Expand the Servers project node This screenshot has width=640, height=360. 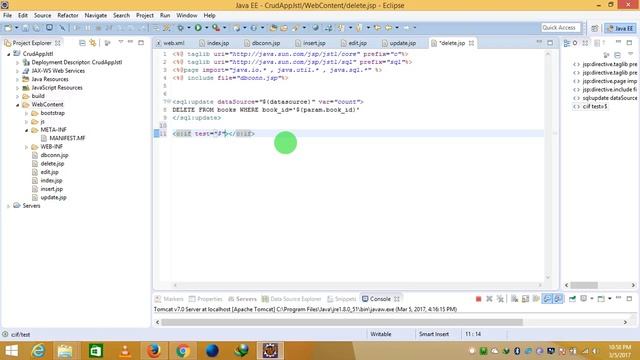tap(9, 206)
